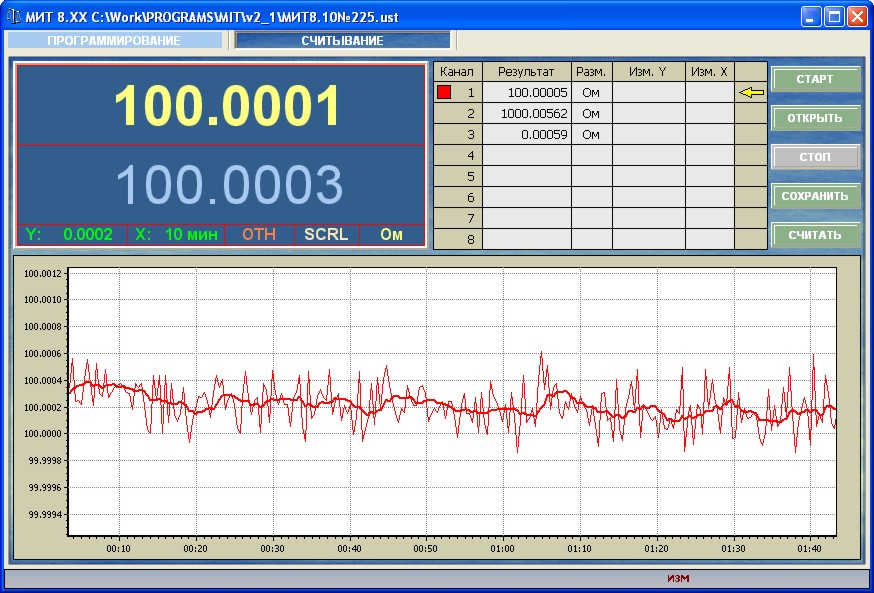Viewport: 874px width, 593px height.
Task: Click the large yellow 100.0001 reading
Action: 228,106
